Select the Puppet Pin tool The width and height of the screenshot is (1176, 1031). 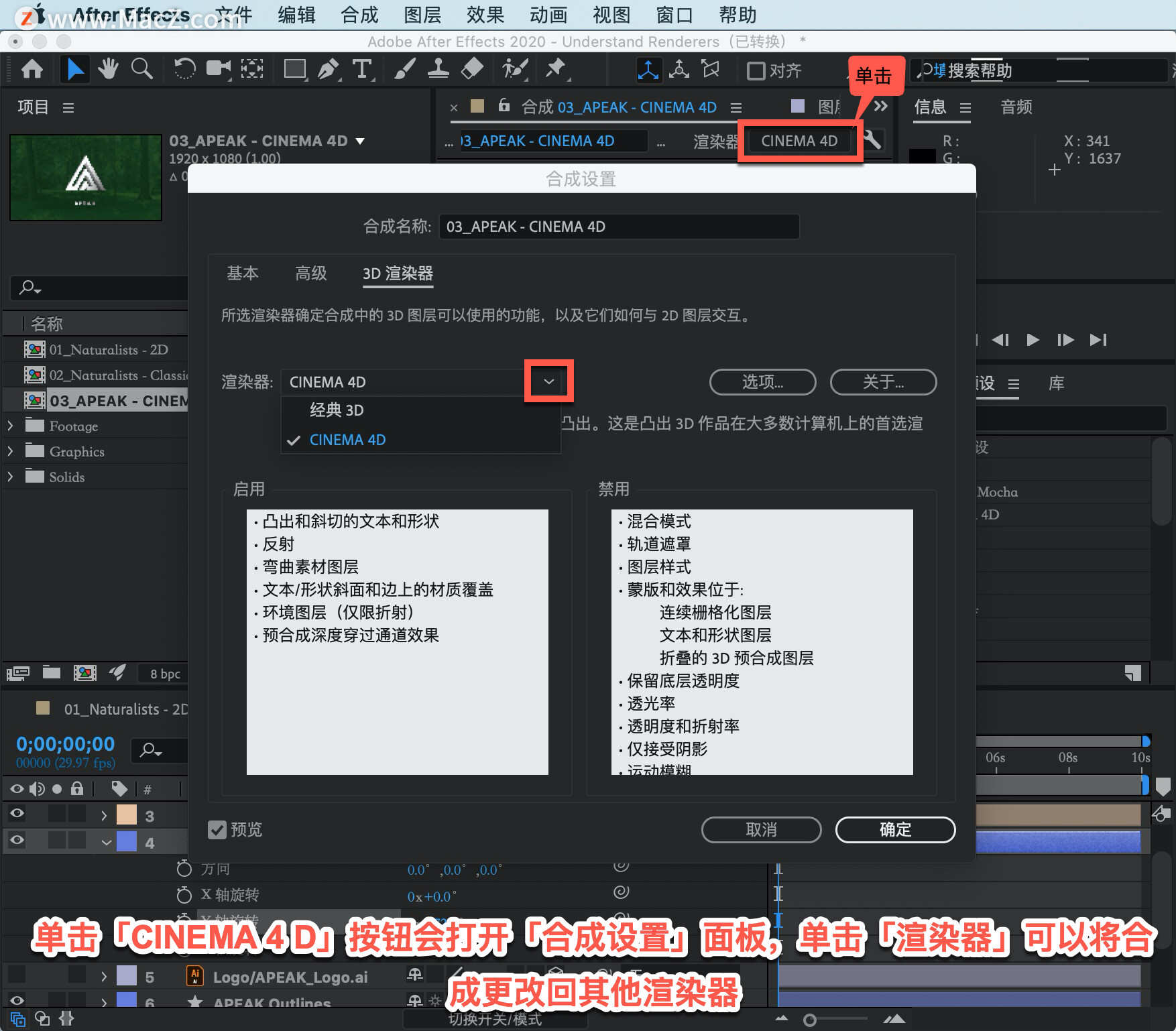556,69
